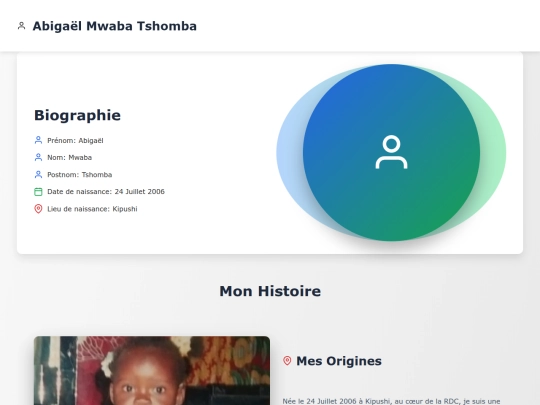Click the person icon next to Nom
The height and width of the screenshot is (405, 540).
coord(38,157)
